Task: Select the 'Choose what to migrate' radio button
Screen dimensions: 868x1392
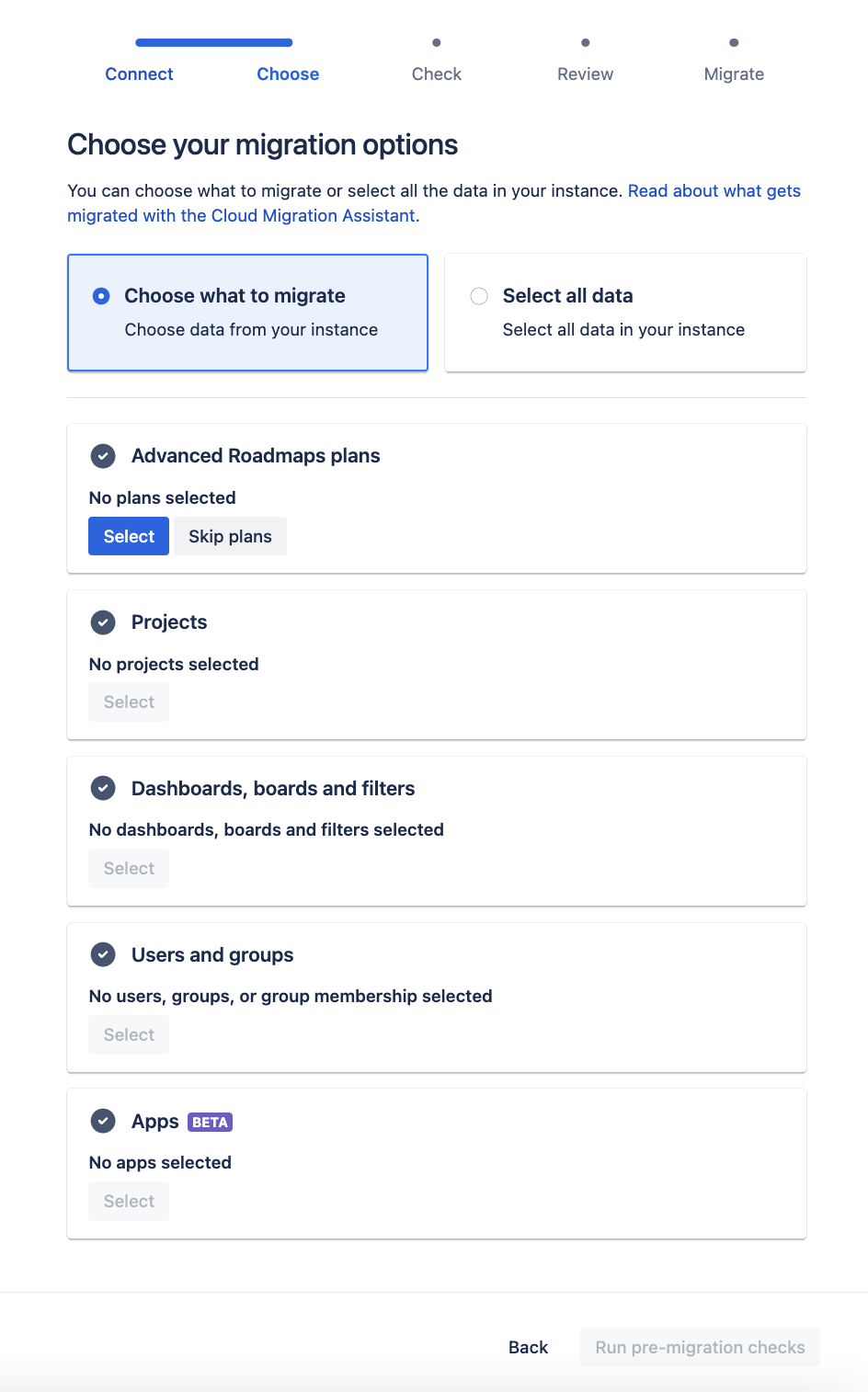Action: point(102,296)
